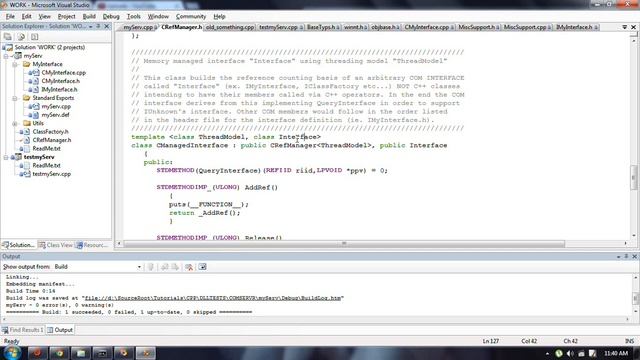640x360 pixels.
Task: Open active files dropdown in tab strip
Action: point(624,27)
